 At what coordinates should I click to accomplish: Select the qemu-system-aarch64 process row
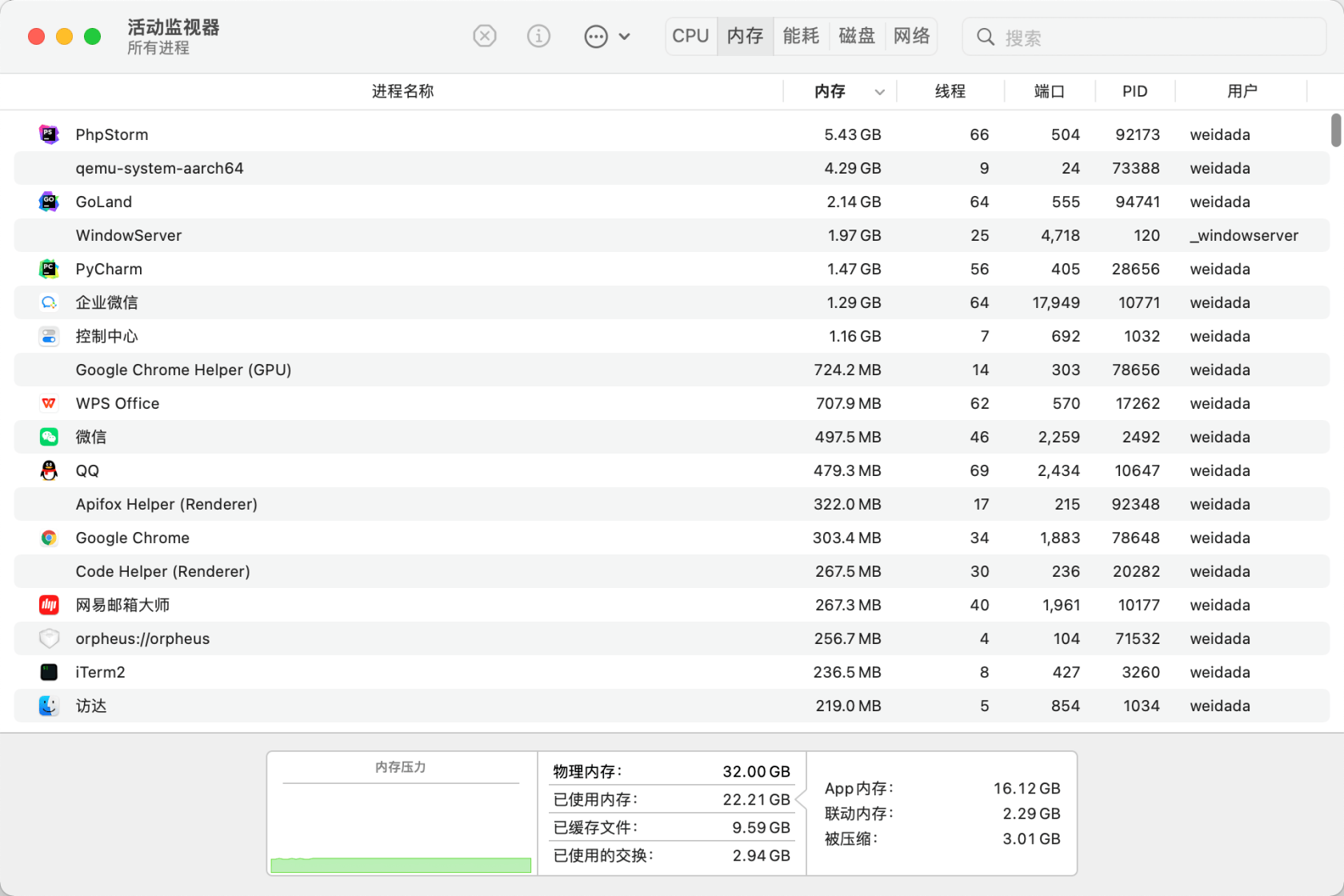(x=672, y=168)
